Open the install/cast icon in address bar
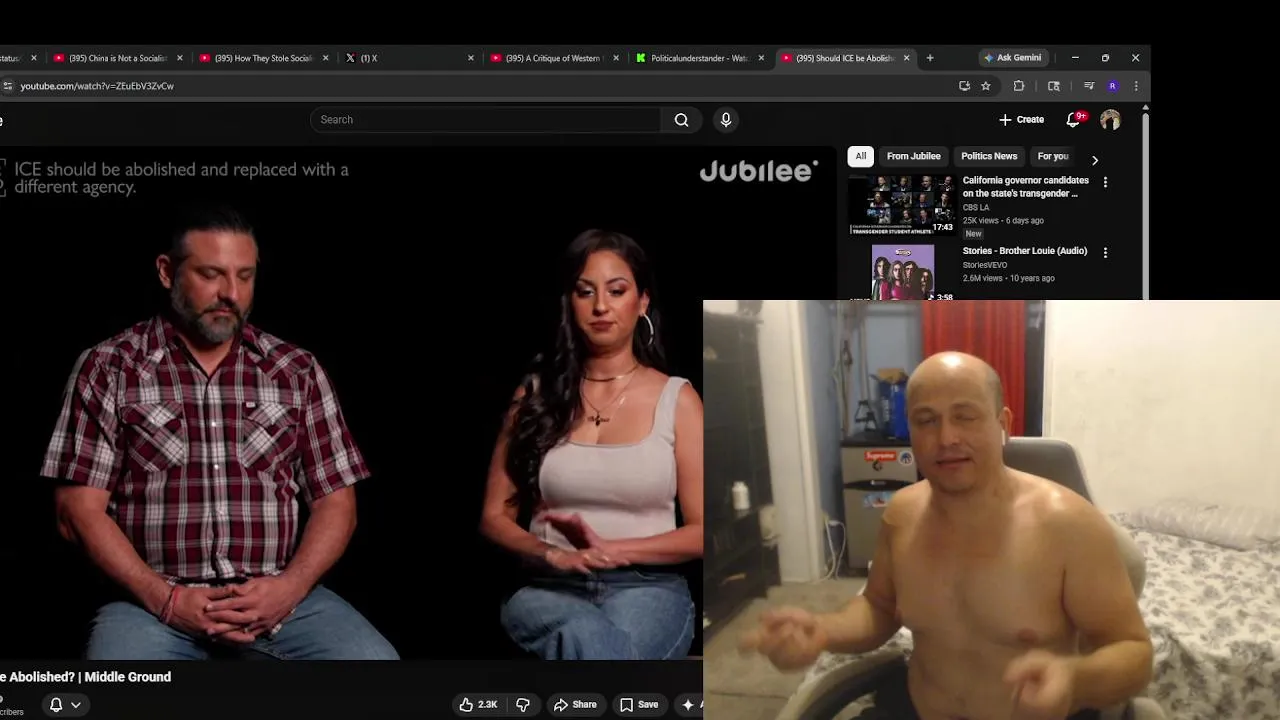Image resolution: width=1280 pixels, height=720 pixels. coord(964,86)
